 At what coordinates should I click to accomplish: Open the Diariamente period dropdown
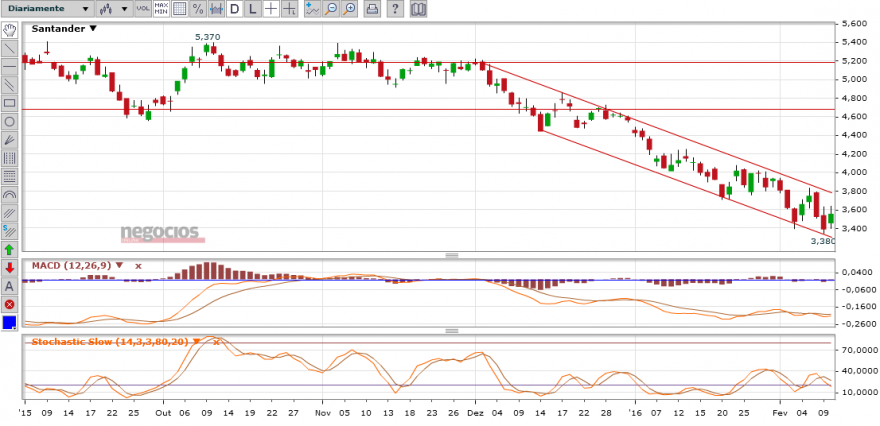(47, 8)
